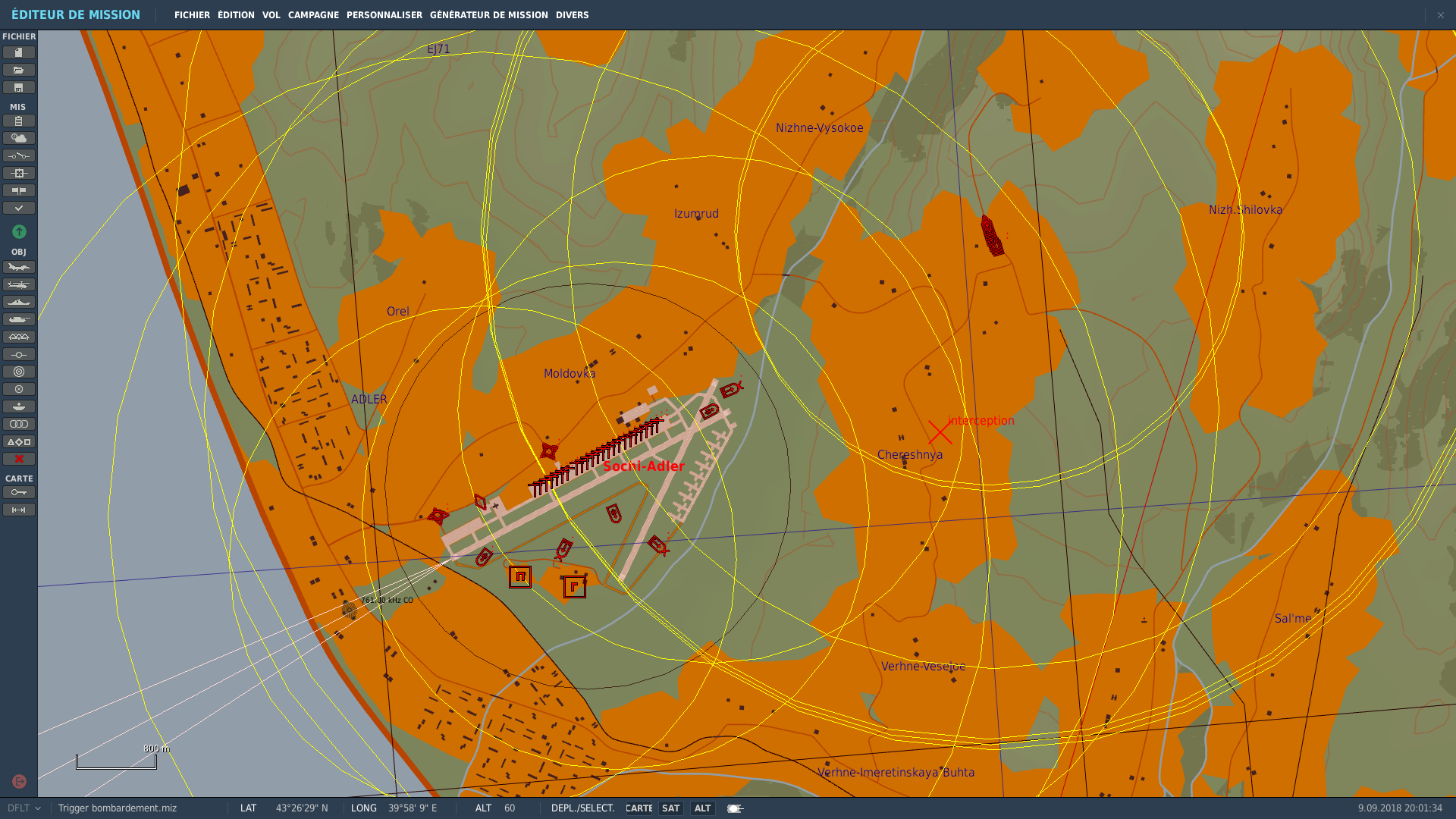Click the latitude value 43°26'29" N
This screenshot has height=819, width=1456.
[x=302, y=808]
